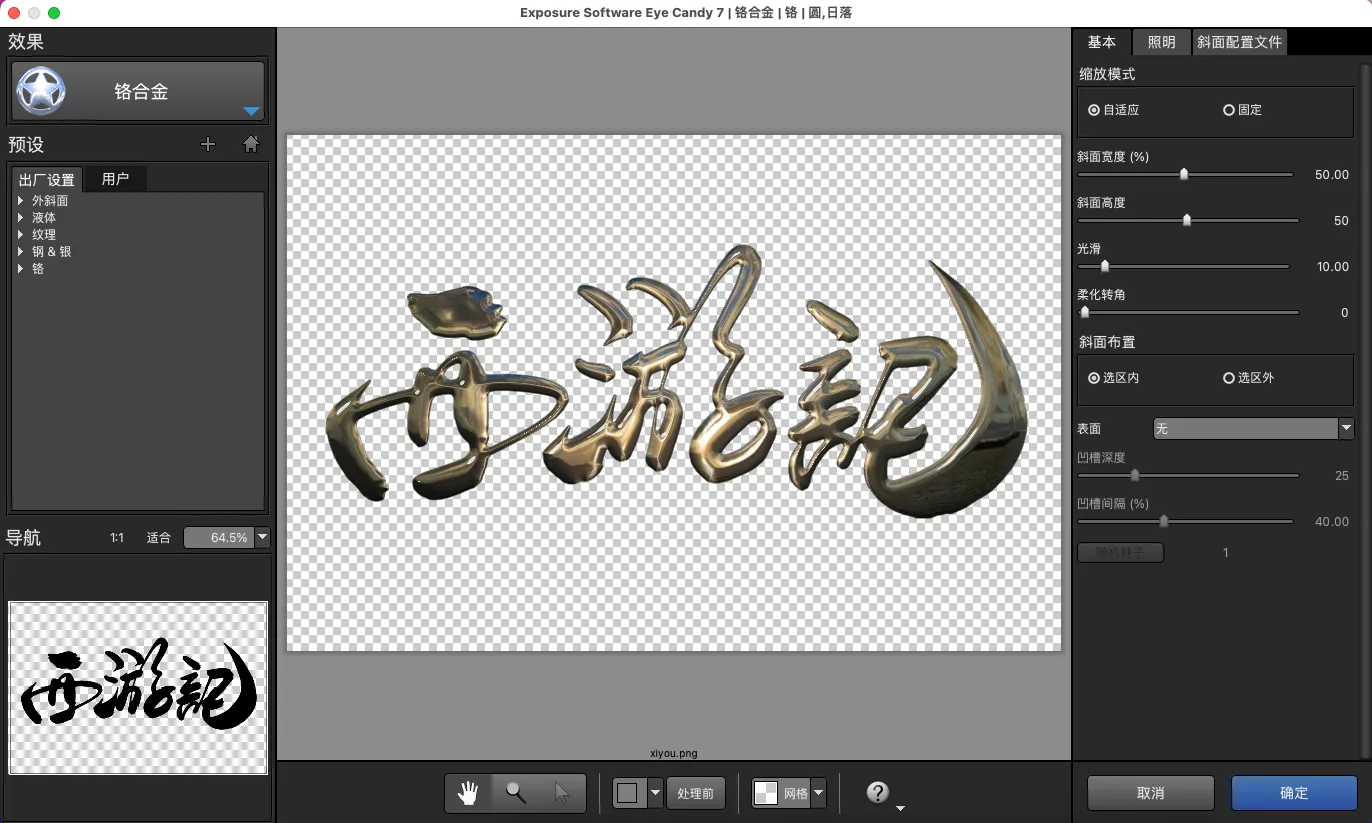Click the background color swatch in toolbar

point(628,793)
